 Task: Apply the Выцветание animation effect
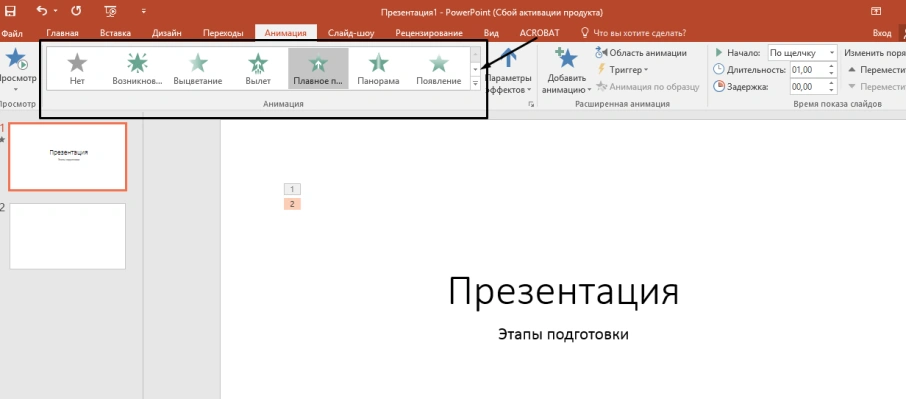tap(198, 68)
